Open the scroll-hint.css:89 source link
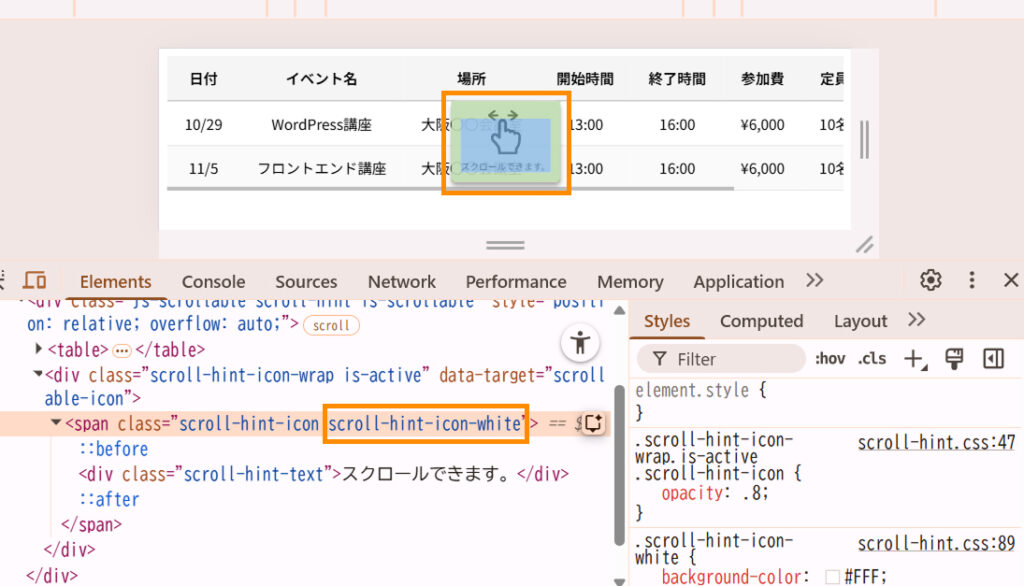 tap(936, 544)
